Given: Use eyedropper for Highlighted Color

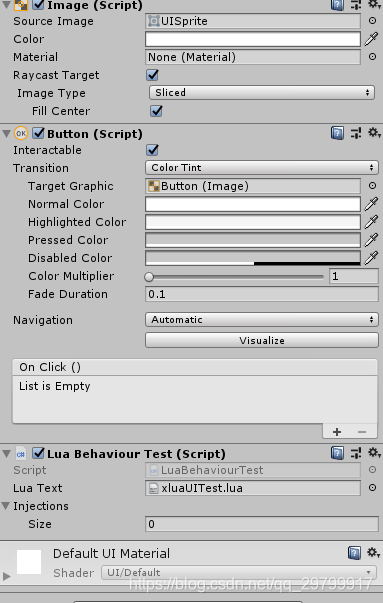Looking at the screenshot, I should pyautogui.click(x=371, y=222).
